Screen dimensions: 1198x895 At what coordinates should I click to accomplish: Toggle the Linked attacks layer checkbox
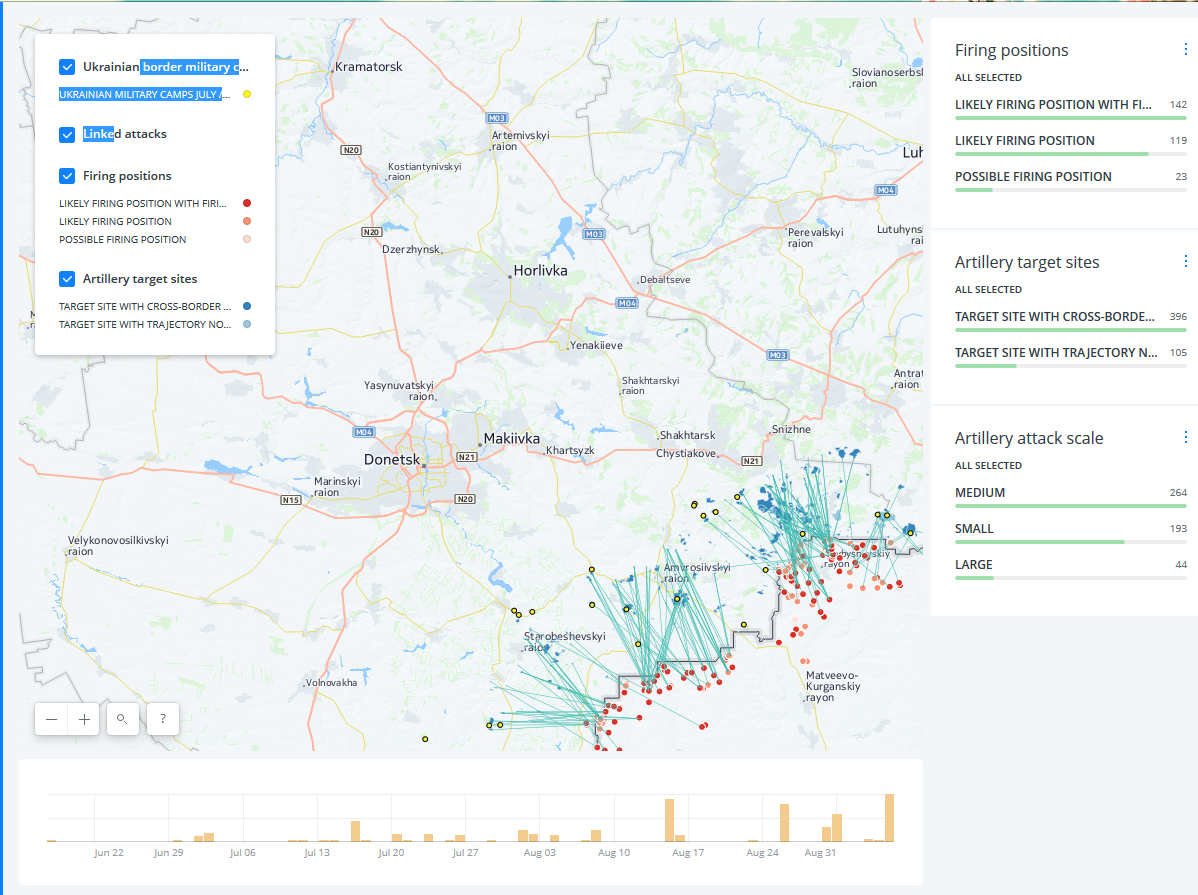[x=67, y=135]
